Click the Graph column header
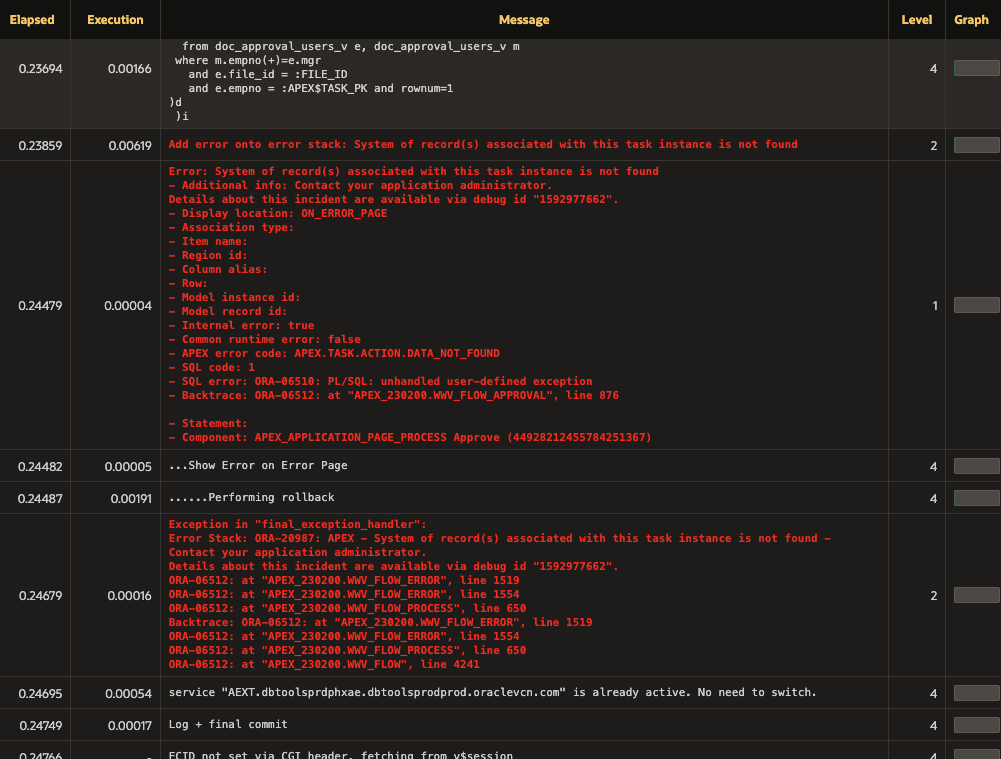Viewport: 1001px width, 759px height. point(971,20)
